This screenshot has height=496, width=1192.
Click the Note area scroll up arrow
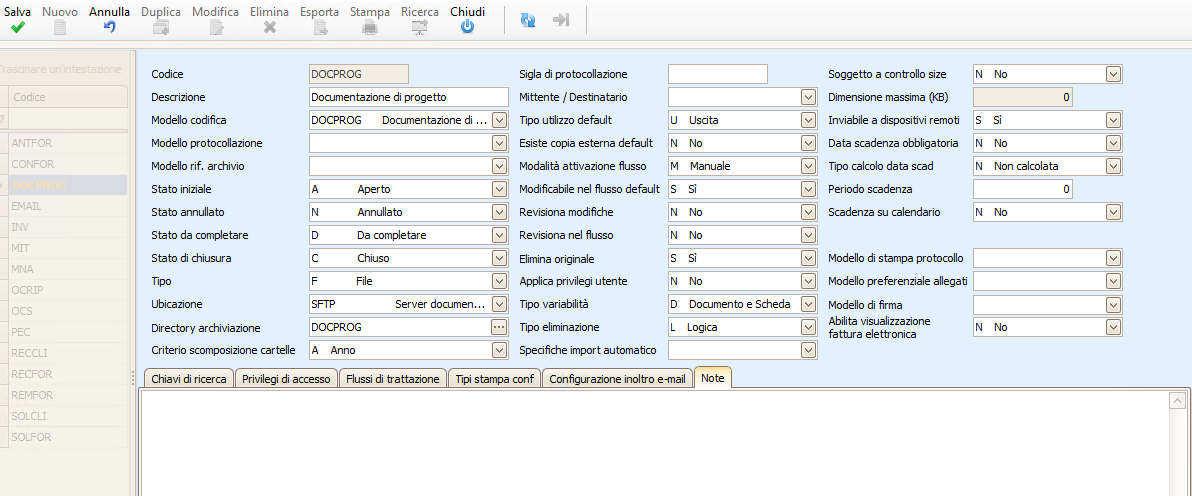tap(1177, 402)
